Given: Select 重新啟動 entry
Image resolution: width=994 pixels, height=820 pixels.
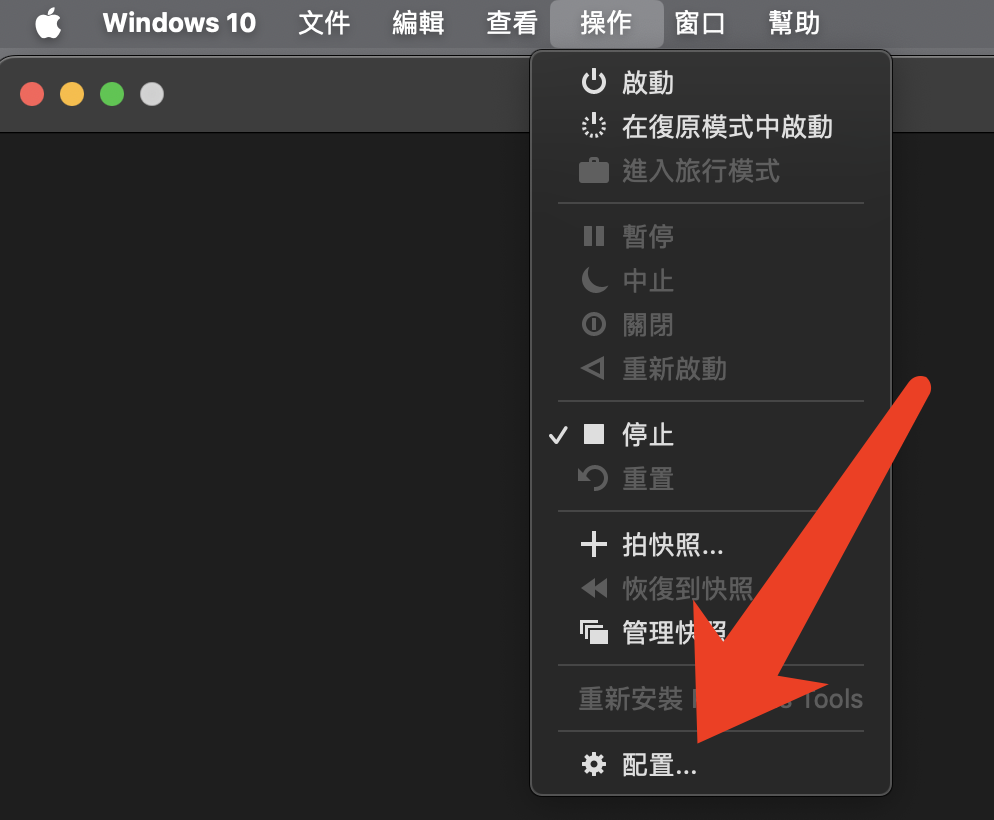Looking at the screenshot, I should (711, 369).
